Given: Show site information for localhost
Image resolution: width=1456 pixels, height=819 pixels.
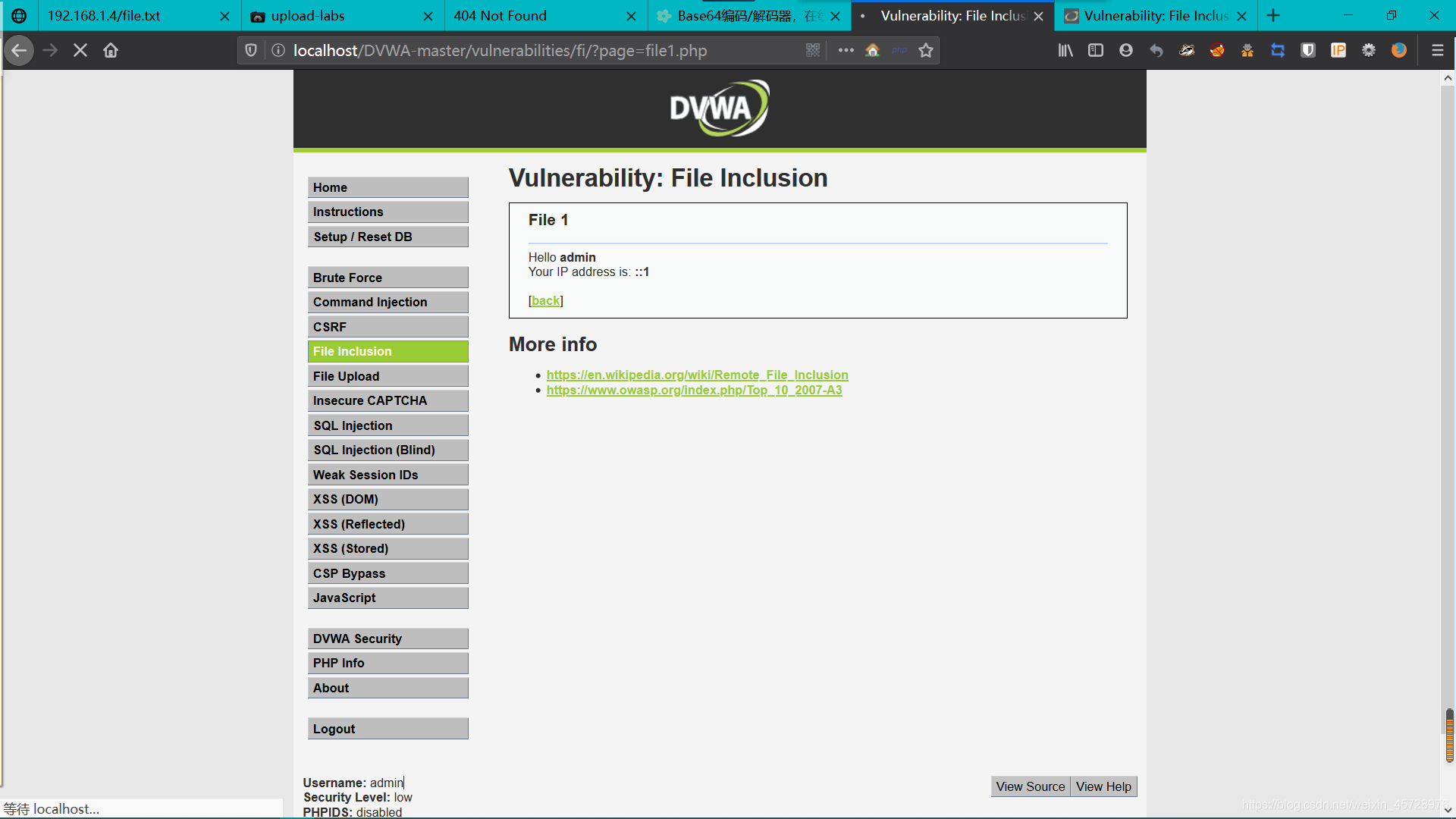Looking at the screenshot, I should [x=278, y=50].
